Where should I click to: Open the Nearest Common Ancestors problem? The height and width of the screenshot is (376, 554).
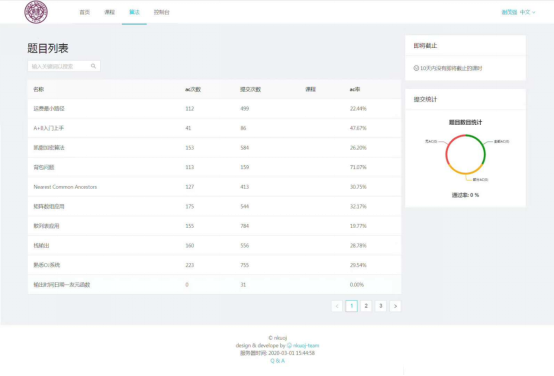(65, 187)
